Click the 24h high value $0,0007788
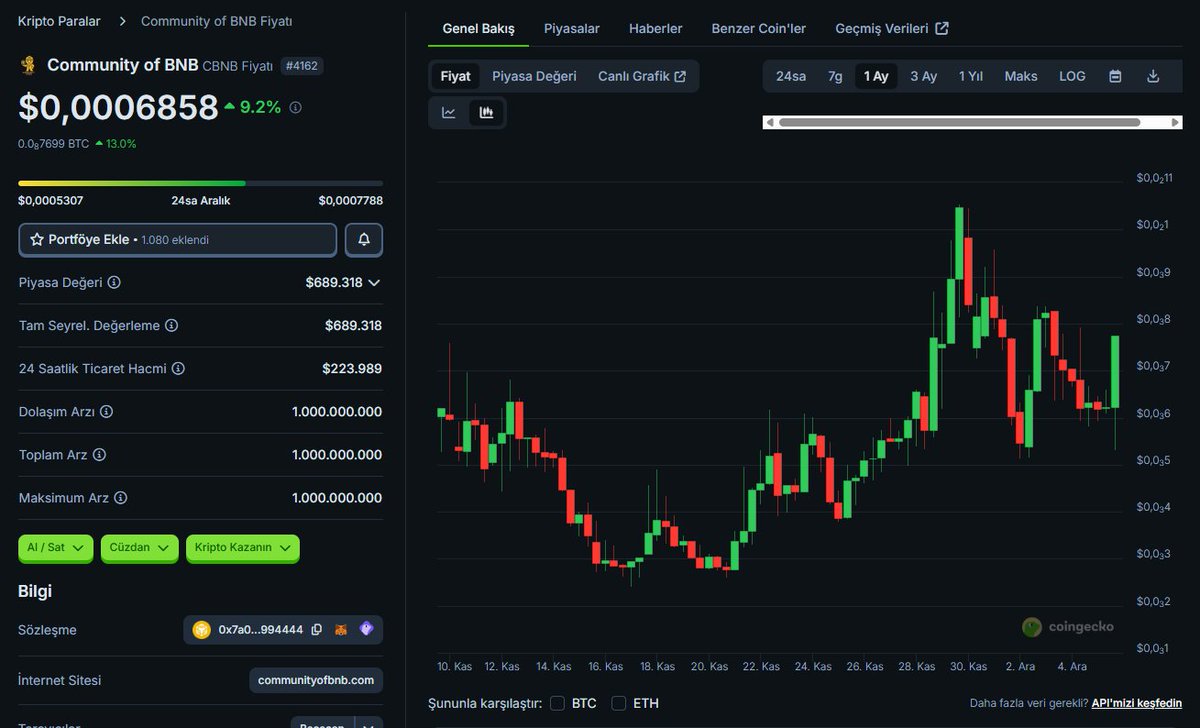1200x728 pixels. [351, 200]
